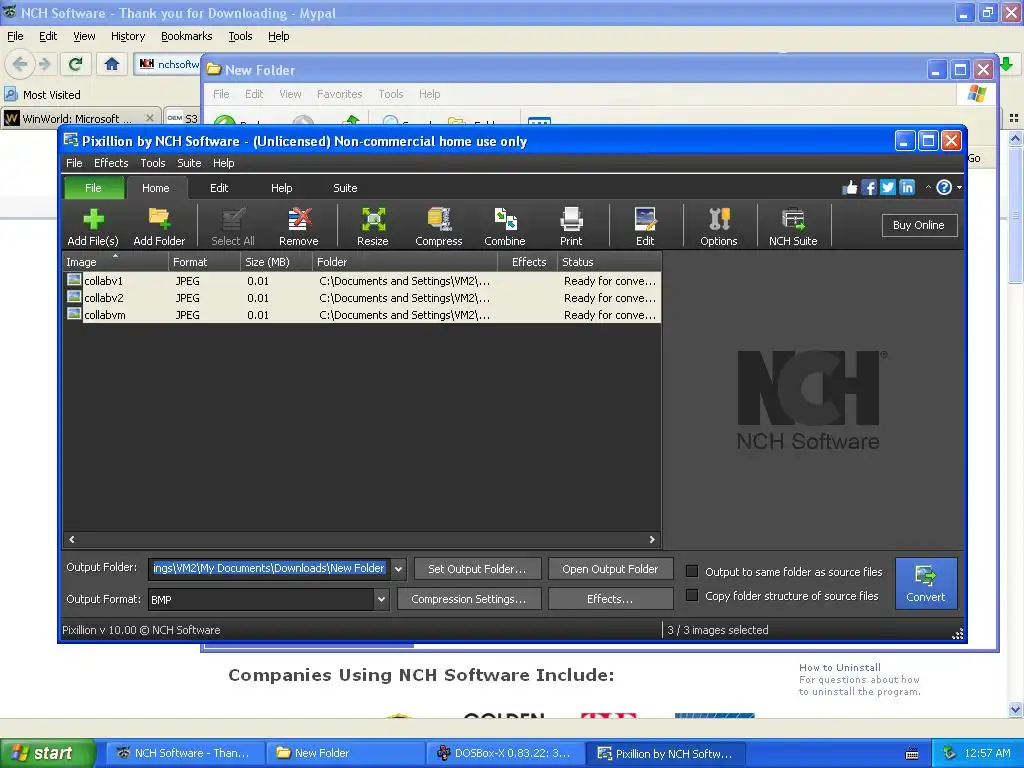Image resolution: width=1024 pixels, height=768 pixels.
Task: Open the History menu in Mypal
Action: pyautogui.click(x=128, y=37)
